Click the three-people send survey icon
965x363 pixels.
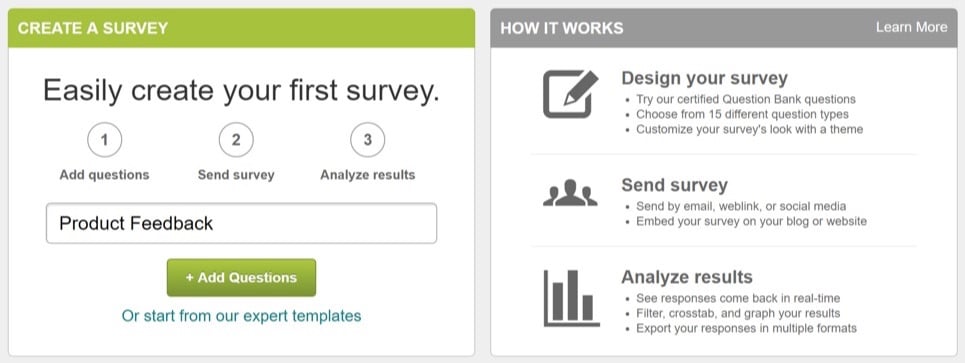pyautogui.click(x=570, y=193)
